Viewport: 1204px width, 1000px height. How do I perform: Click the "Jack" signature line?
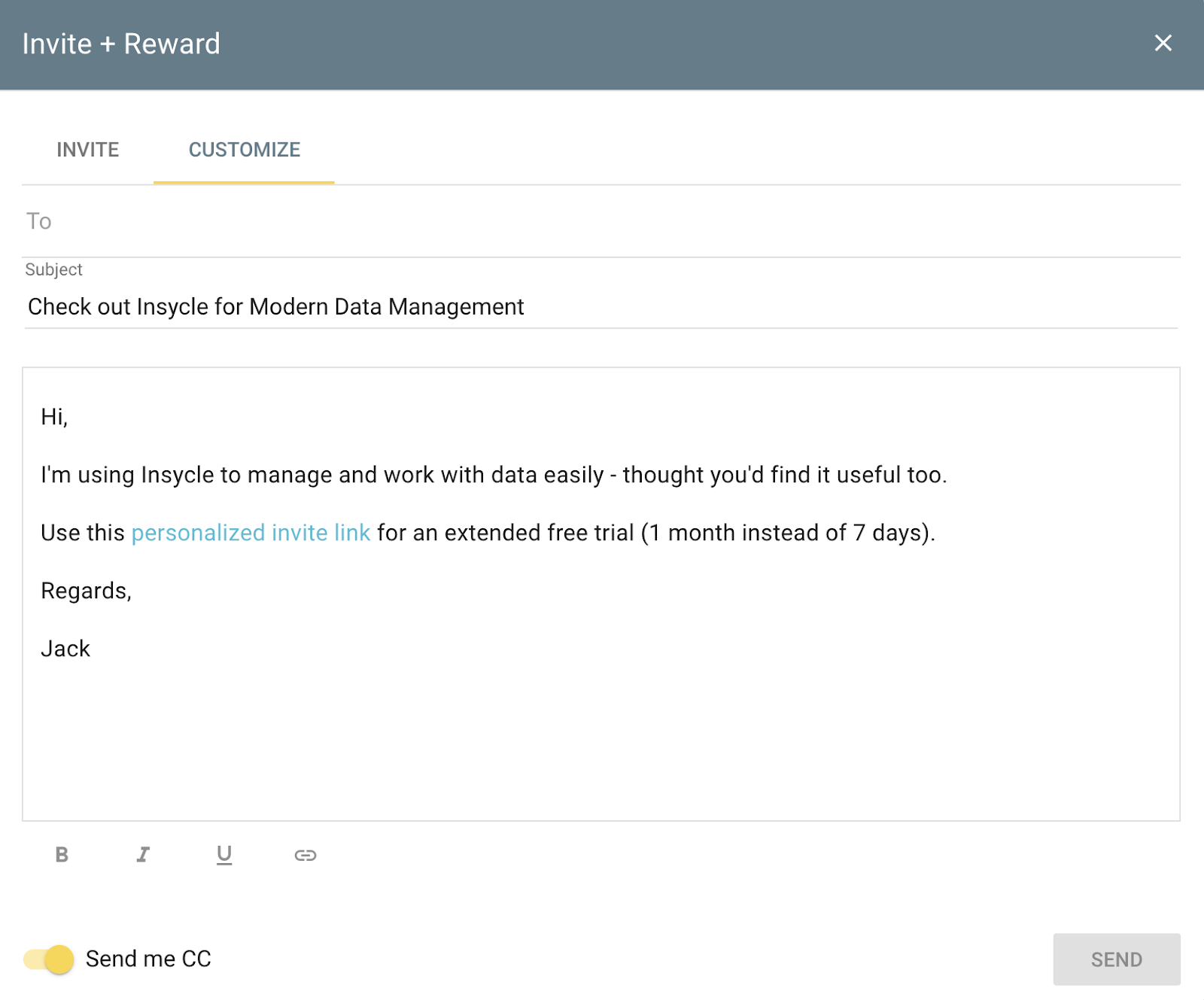[65, 649]
